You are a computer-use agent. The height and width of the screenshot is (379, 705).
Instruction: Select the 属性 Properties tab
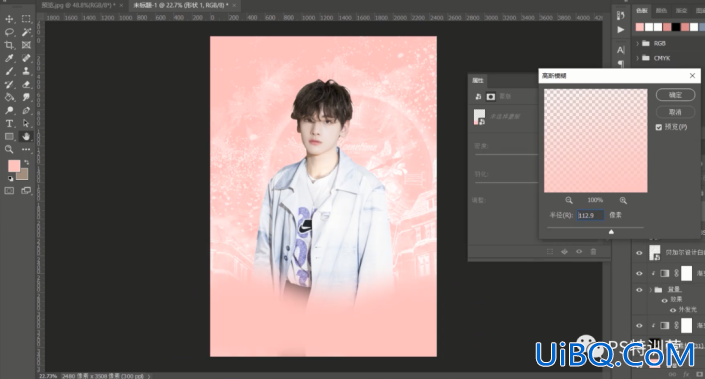(x=477, y=80)
